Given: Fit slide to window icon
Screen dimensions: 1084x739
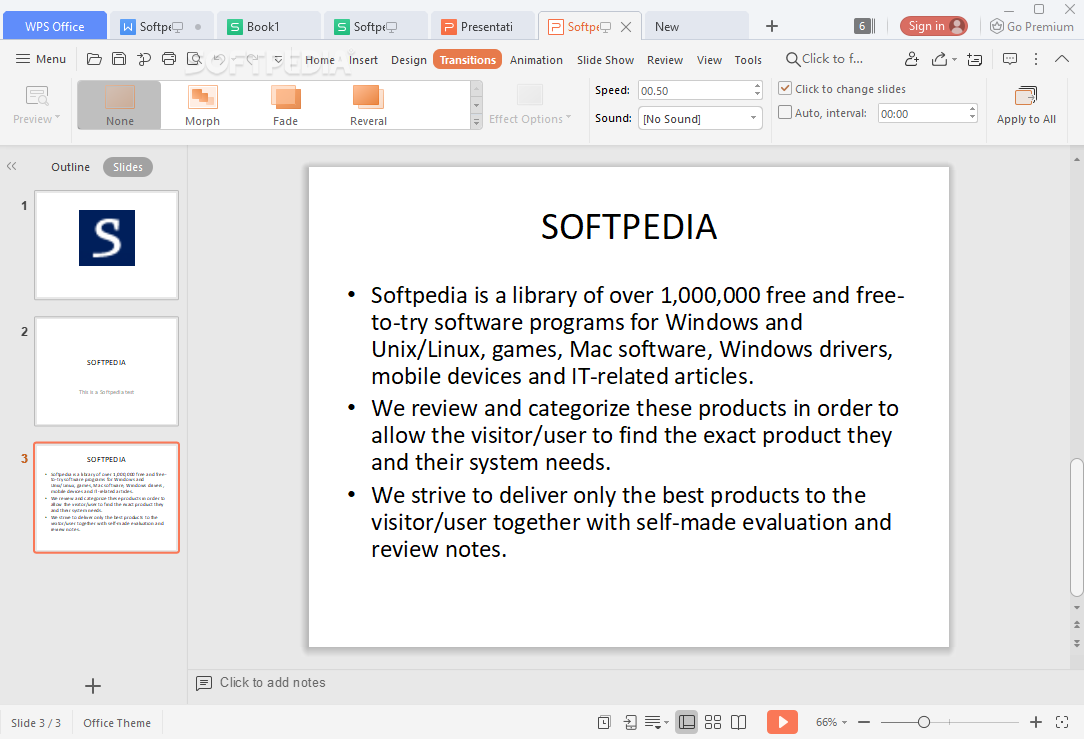Looking at the screenshot, I should 1062,722.
